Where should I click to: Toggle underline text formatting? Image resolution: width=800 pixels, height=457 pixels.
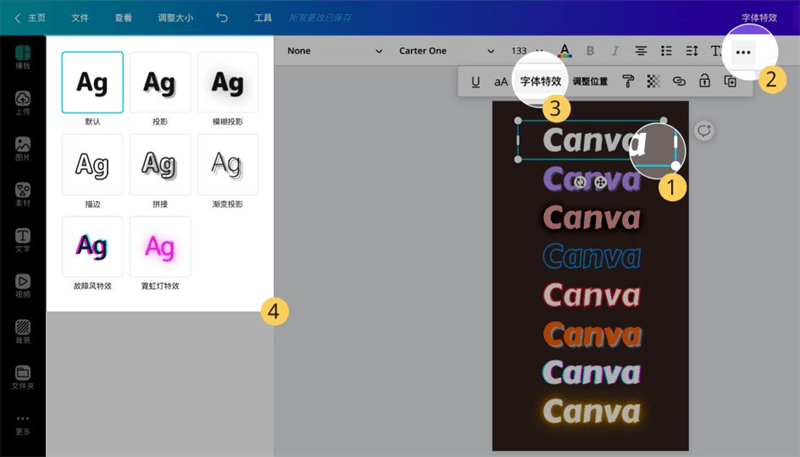[x=475, y=81]
